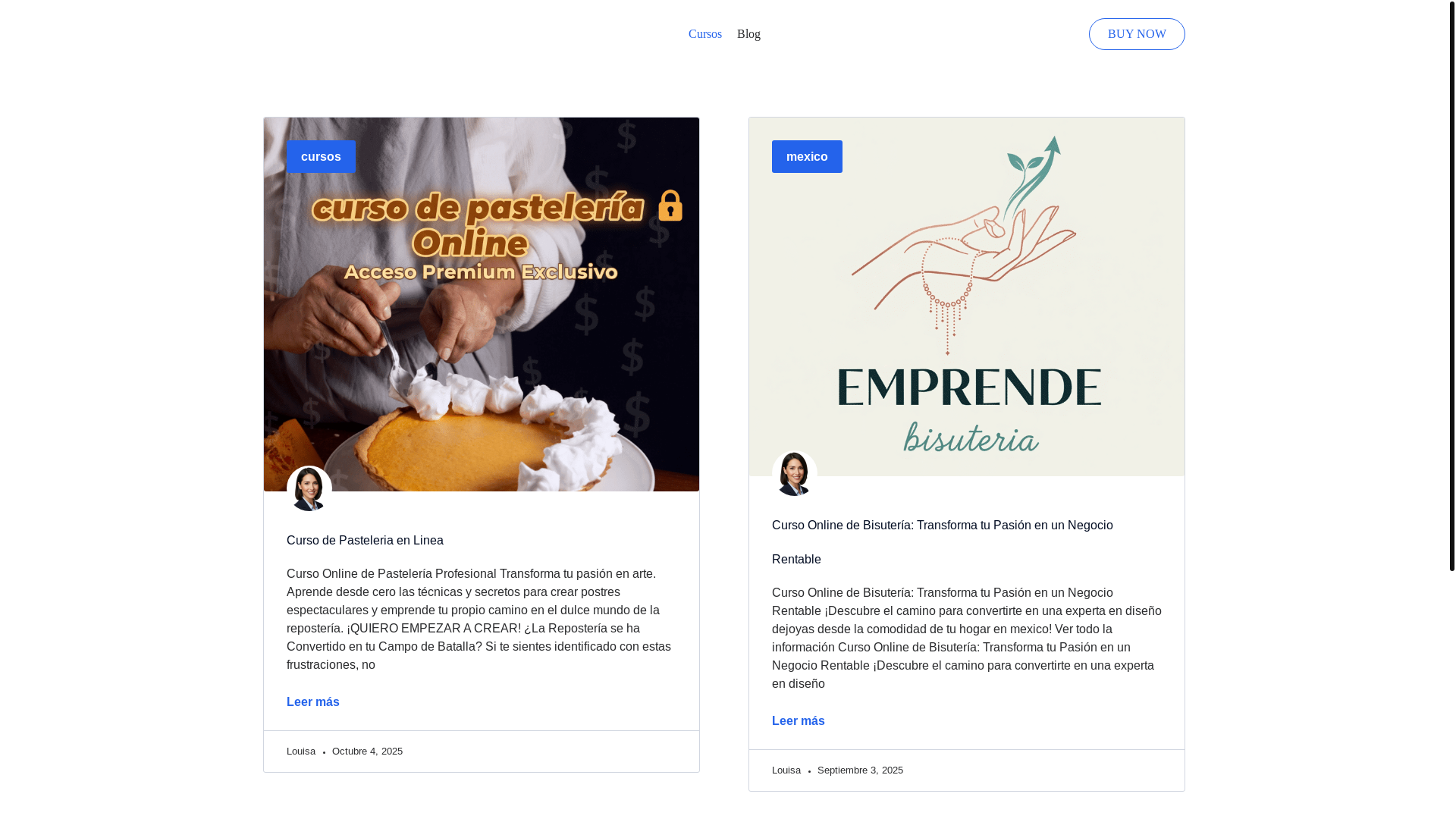Screen dimensions: 1456x819
Task: Open the Blog menu item
Action: [x=748, y=34]
